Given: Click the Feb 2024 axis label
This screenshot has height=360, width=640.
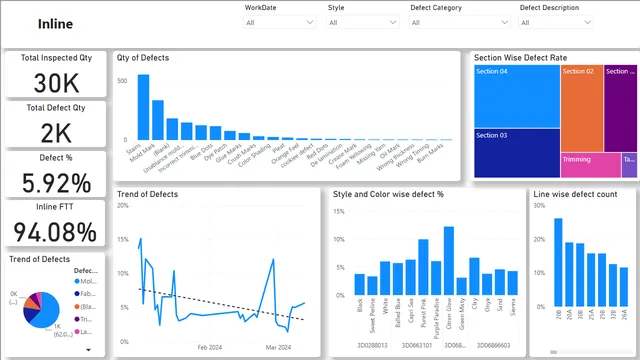Looking at the screenshot, I should click(210, 347).
